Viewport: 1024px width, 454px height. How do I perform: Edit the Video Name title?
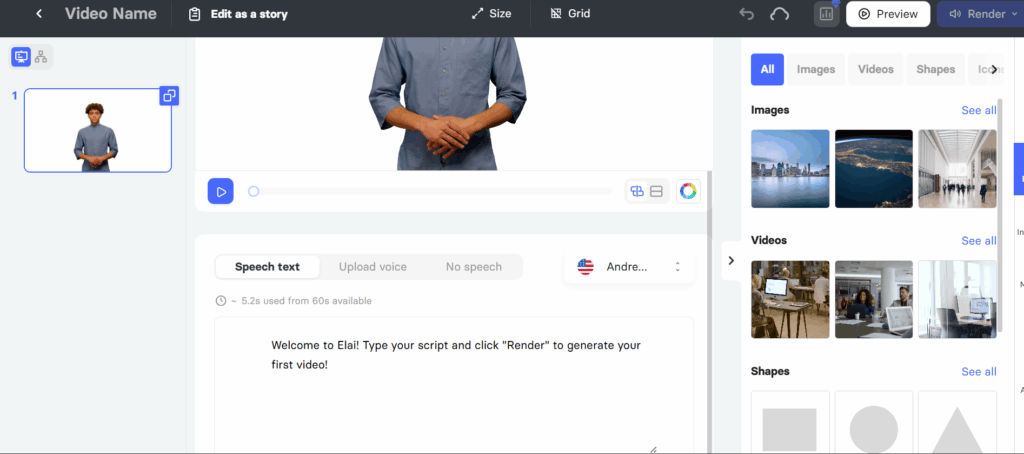(x=110, y=14)
